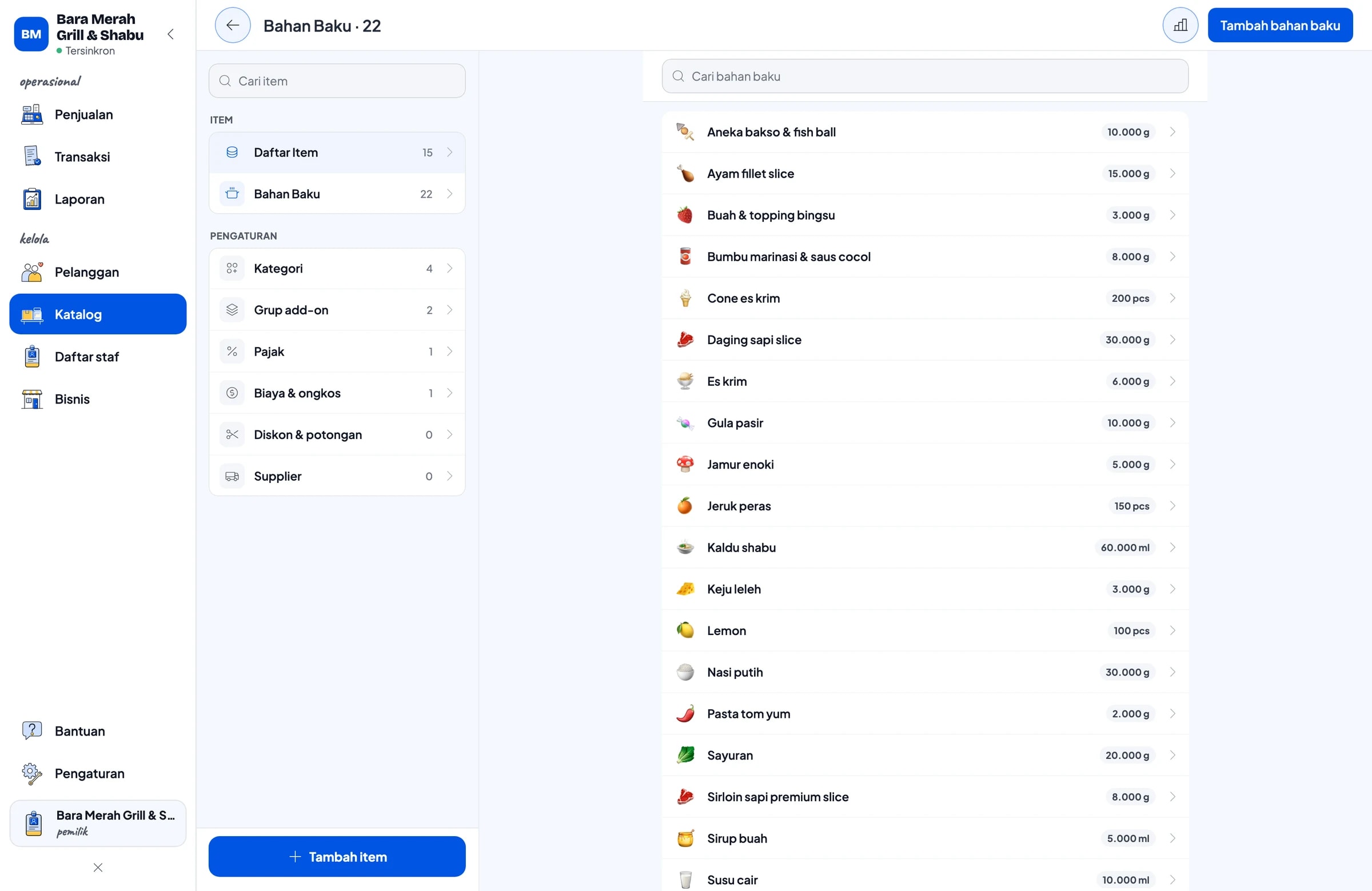The image size is (1372, 891).
Task: Open Gula pasir ingredient
Action: pyautogui.click(x=924, y=422)
